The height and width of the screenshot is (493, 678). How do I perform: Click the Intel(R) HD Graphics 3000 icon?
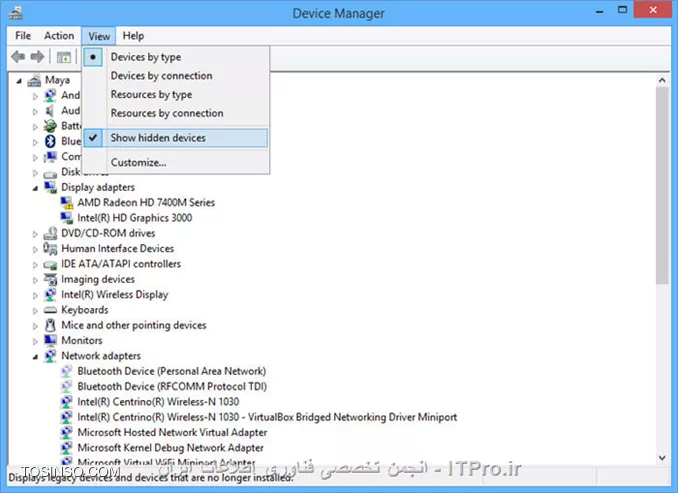click(x=67, y=218)
